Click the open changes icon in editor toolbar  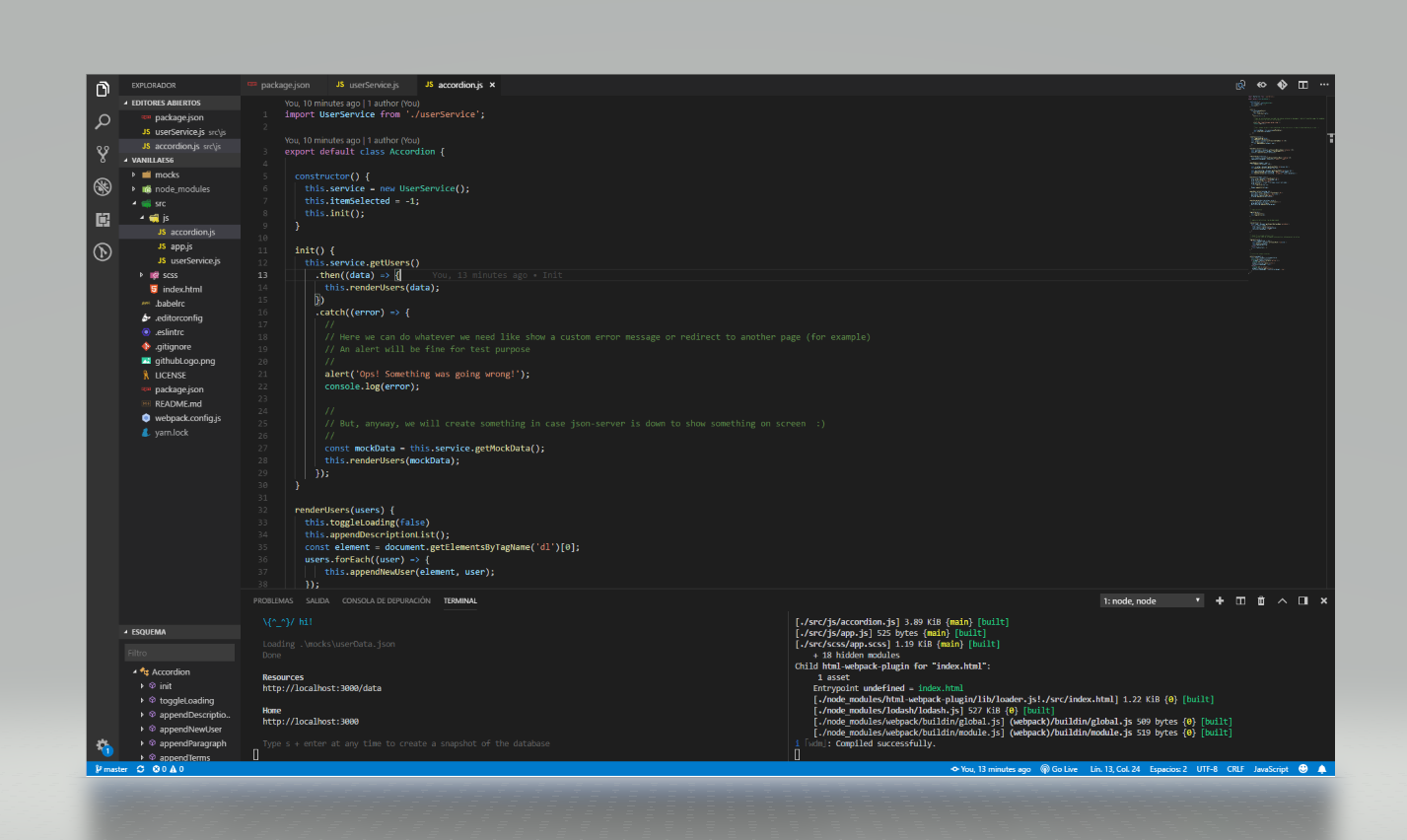(x=1240, y=85)
